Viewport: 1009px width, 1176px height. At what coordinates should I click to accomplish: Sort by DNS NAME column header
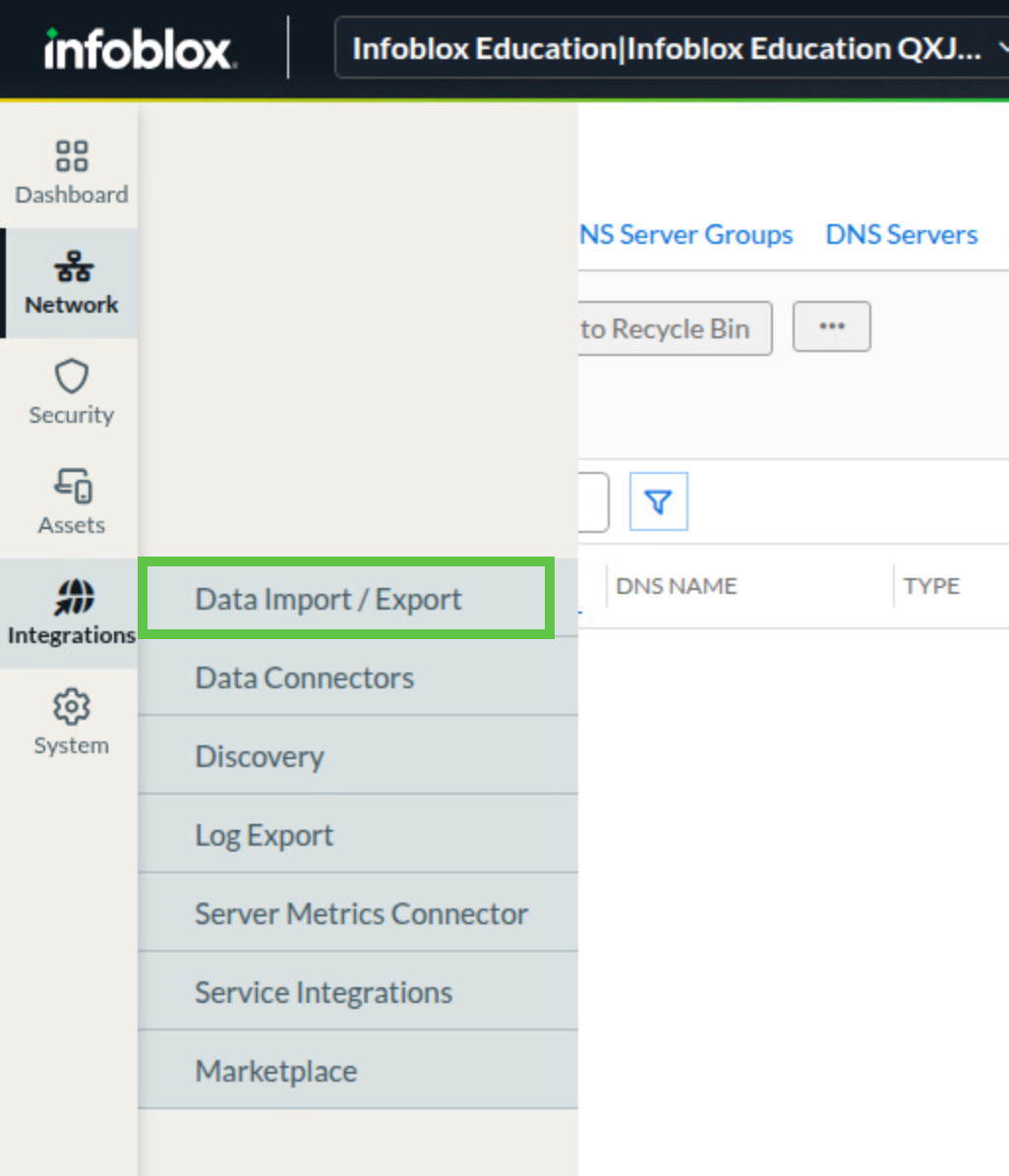point(677,586)
